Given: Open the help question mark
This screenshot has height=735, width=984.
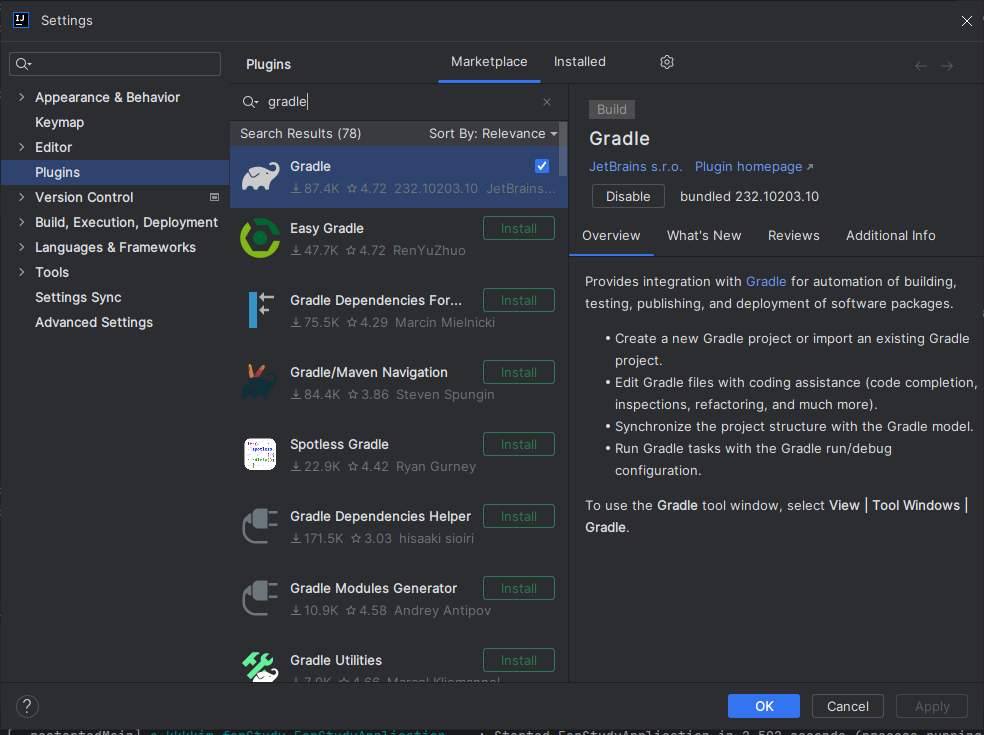Looking at the screenshot, I should [x=27, y=706].
